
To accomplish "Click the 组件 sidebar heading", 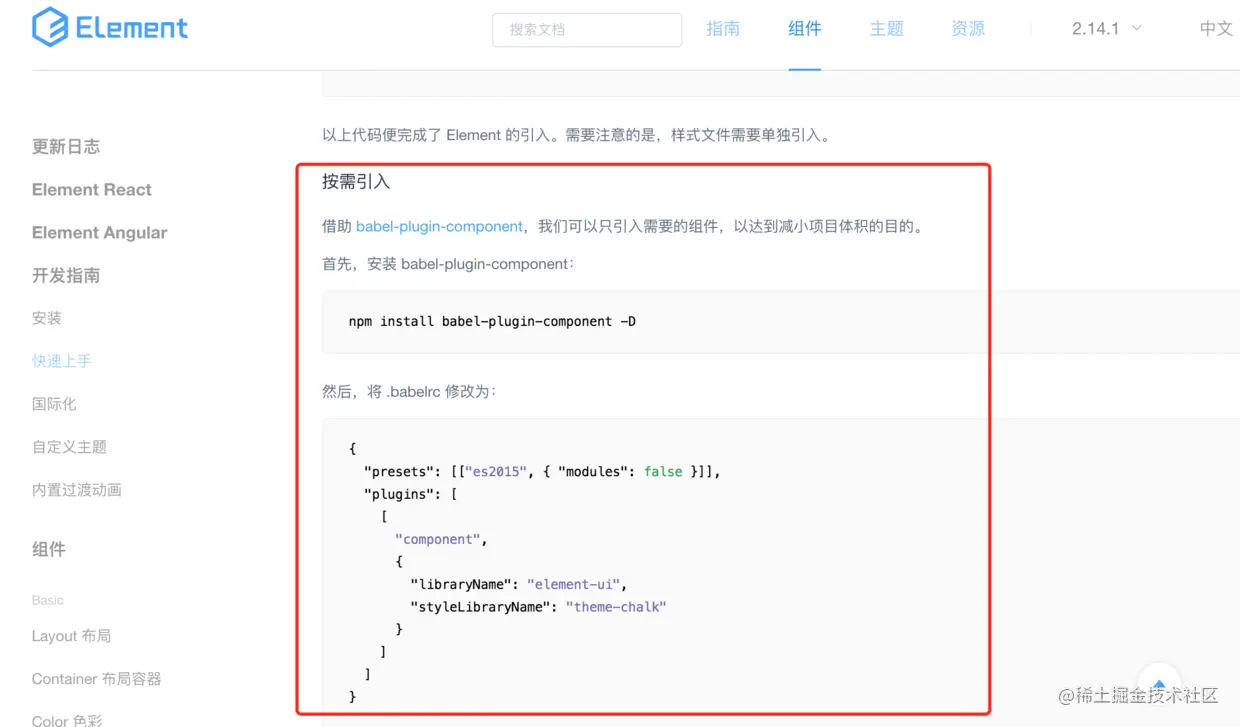I will [49, 549].
